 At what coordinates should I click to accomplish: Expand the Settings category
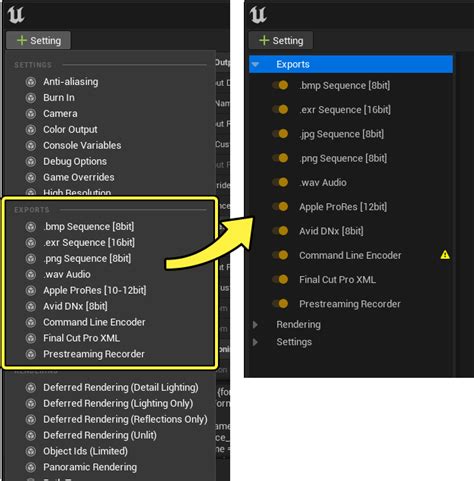[255, 342]
